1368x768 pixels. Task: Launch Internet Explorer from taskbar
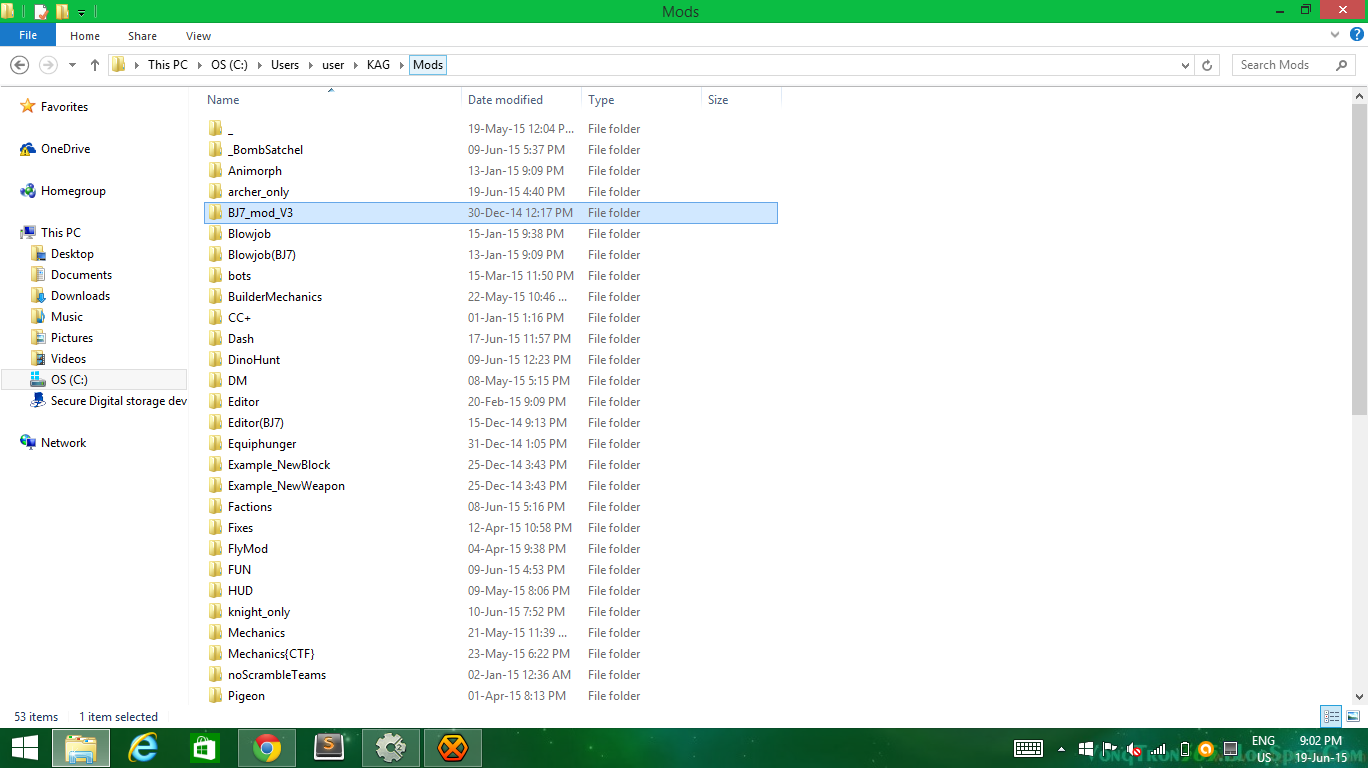143,748
